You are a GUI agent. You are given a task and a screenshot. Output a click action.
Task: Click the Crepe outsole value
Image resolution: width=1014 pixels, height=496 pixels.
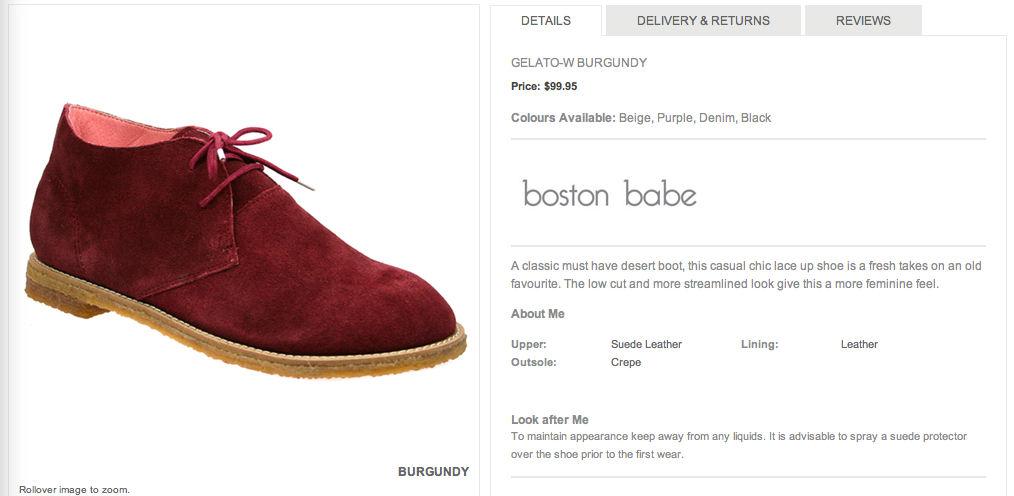click(x=626, y=362)
